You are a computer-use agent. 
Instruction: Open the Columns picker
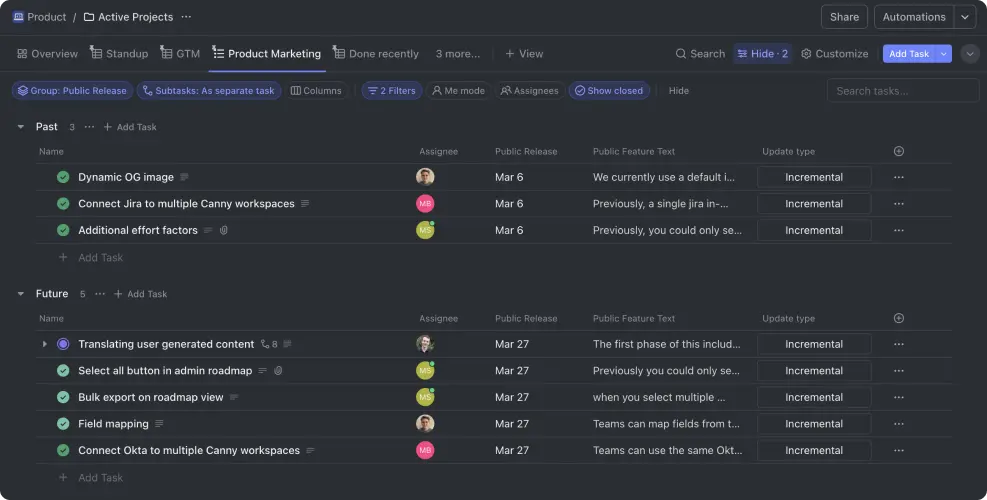pos(316,91)
